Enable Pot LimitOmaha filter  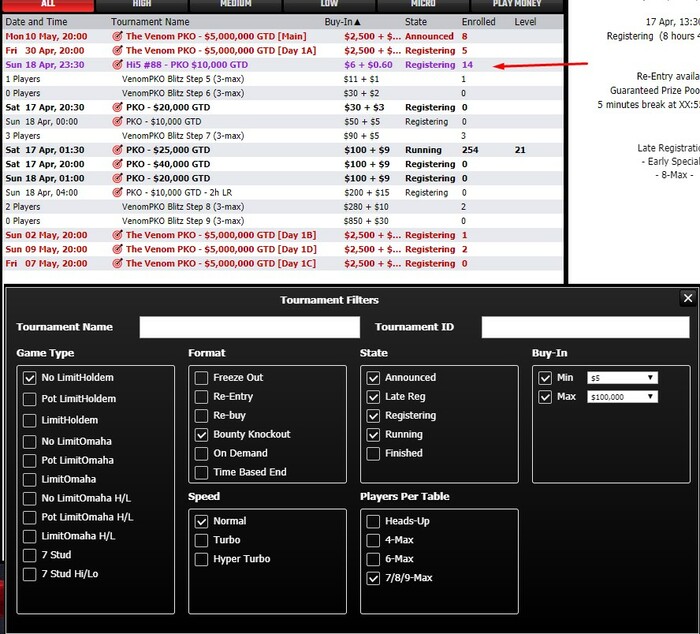[x=29, y=460]
